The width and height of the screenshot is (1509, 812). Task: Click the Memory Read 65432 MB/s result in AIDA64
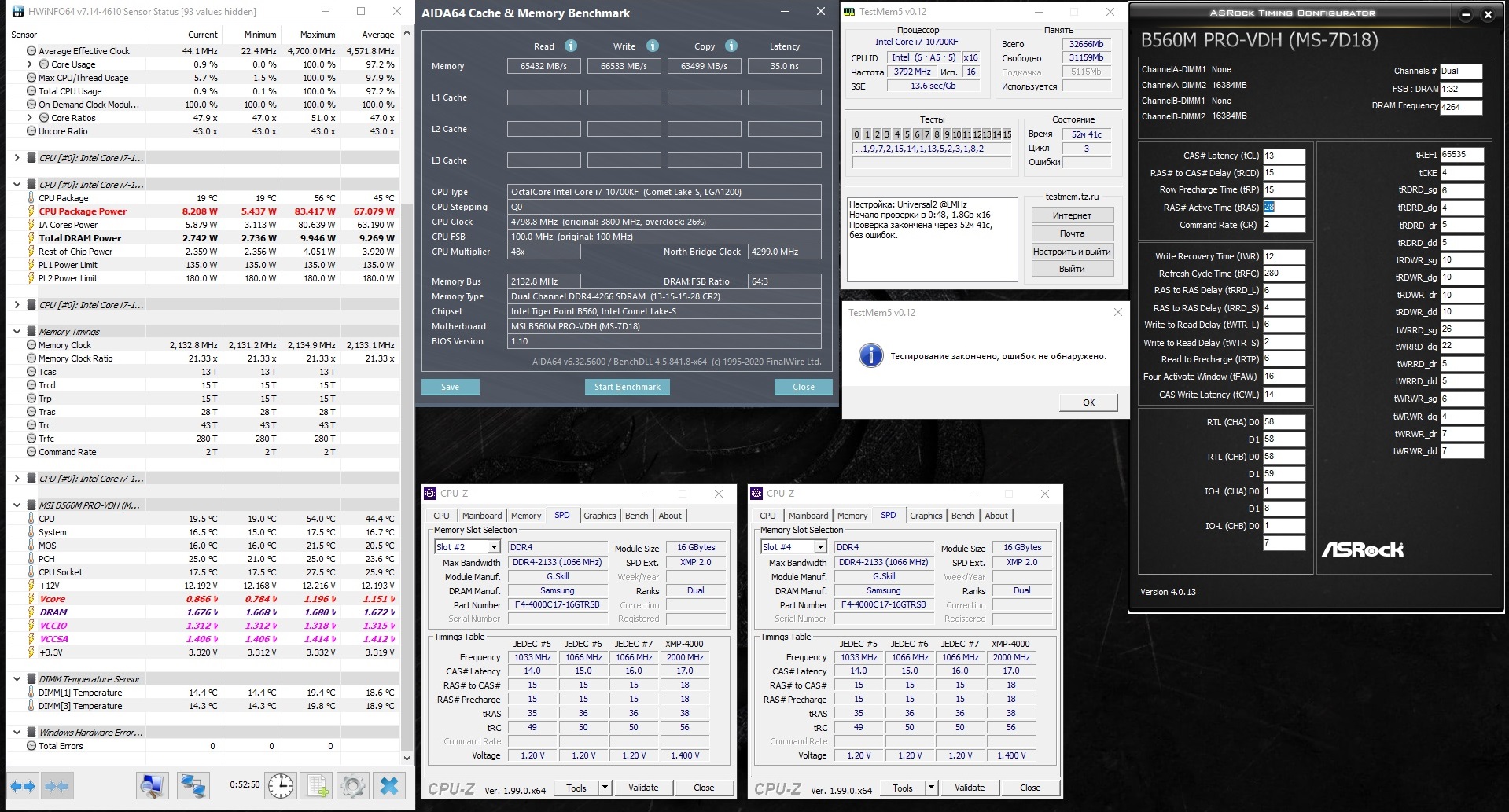(544, 66)
